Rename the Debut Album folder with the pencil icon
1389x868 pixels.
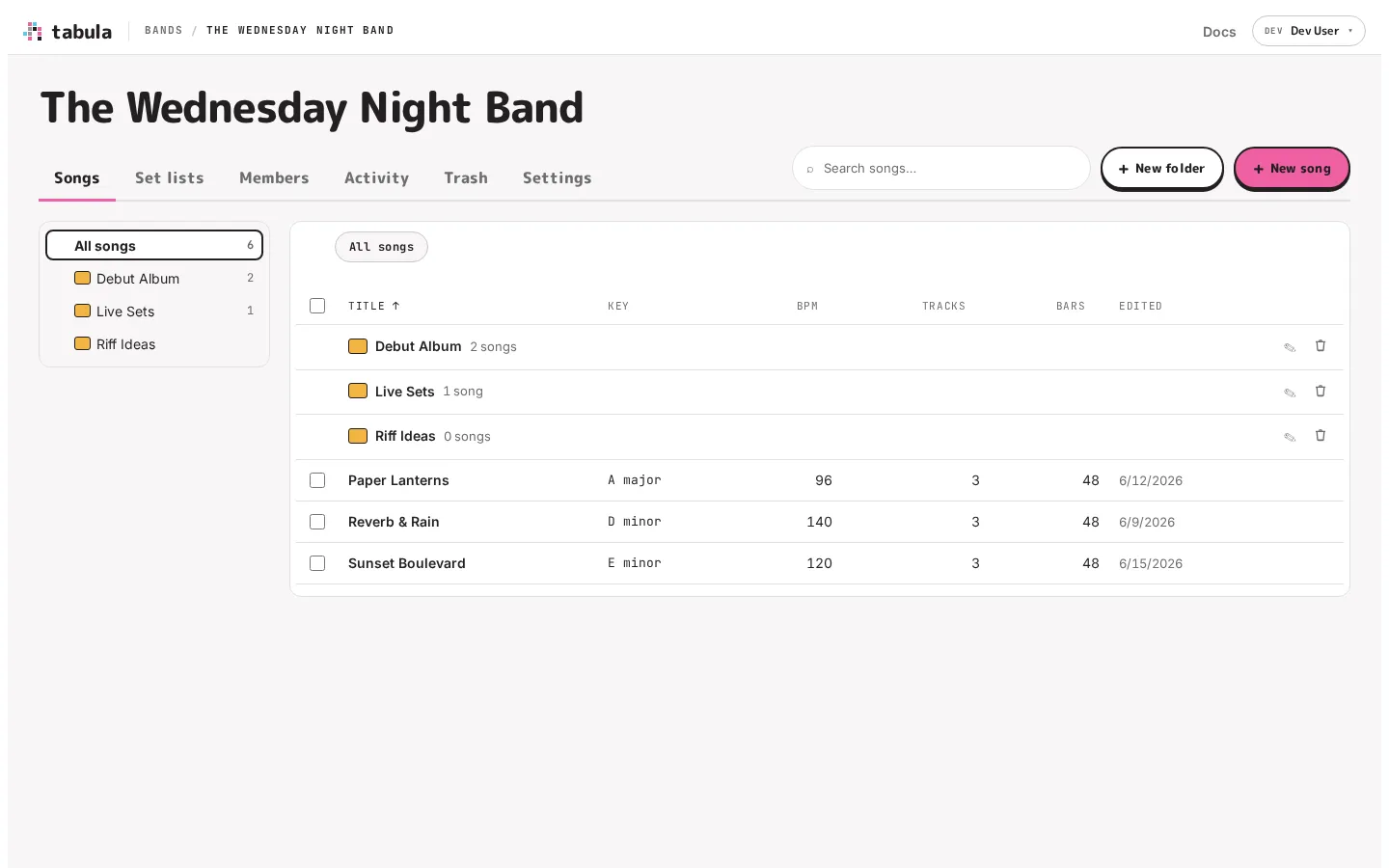tap(1290, 347)
